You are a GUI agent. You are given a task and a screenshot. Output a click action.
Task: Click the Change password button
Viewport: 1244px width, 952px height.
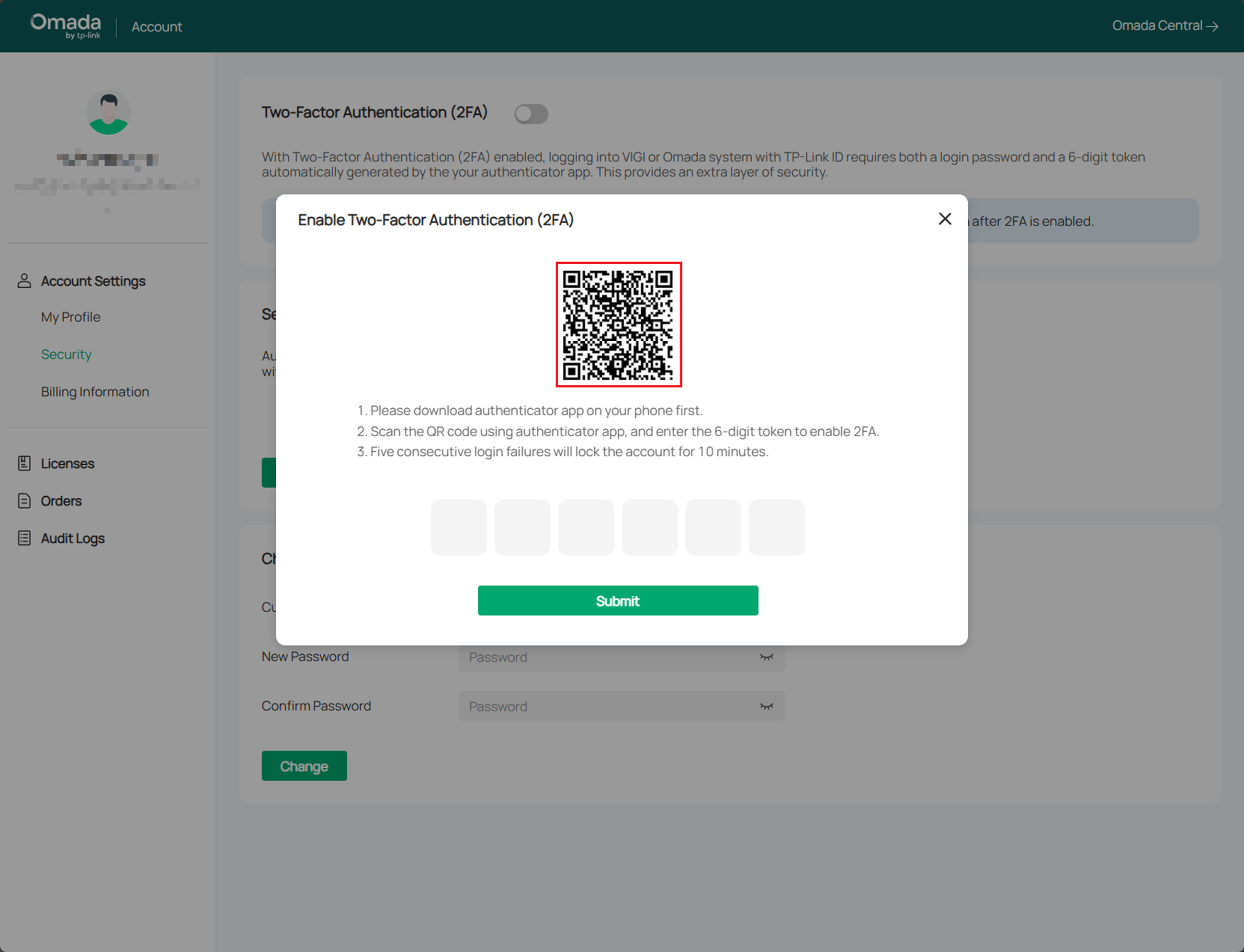pyautogui.click(x=305, y=765)
